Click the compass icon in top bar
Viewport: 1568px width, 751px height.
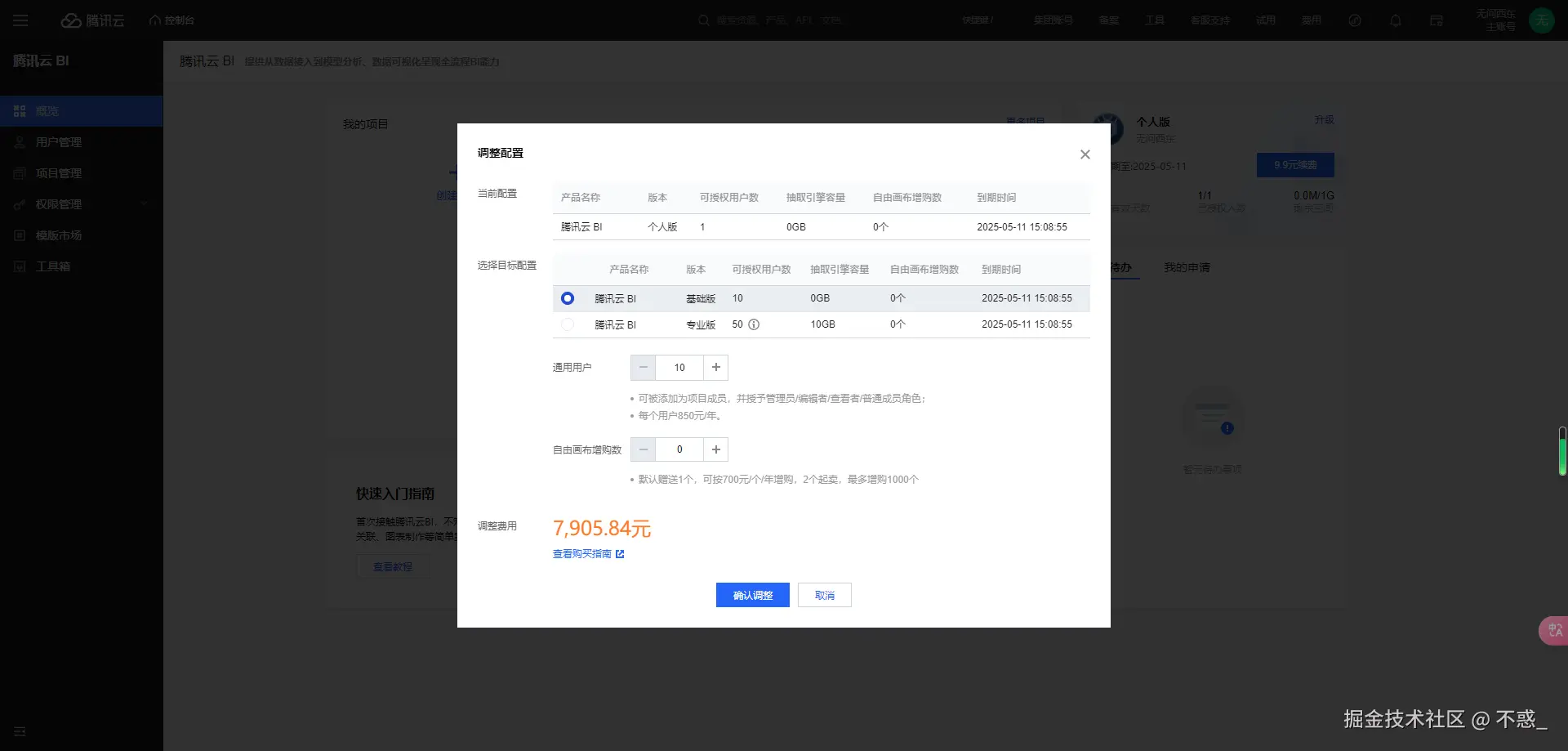tap(1355, 20)
